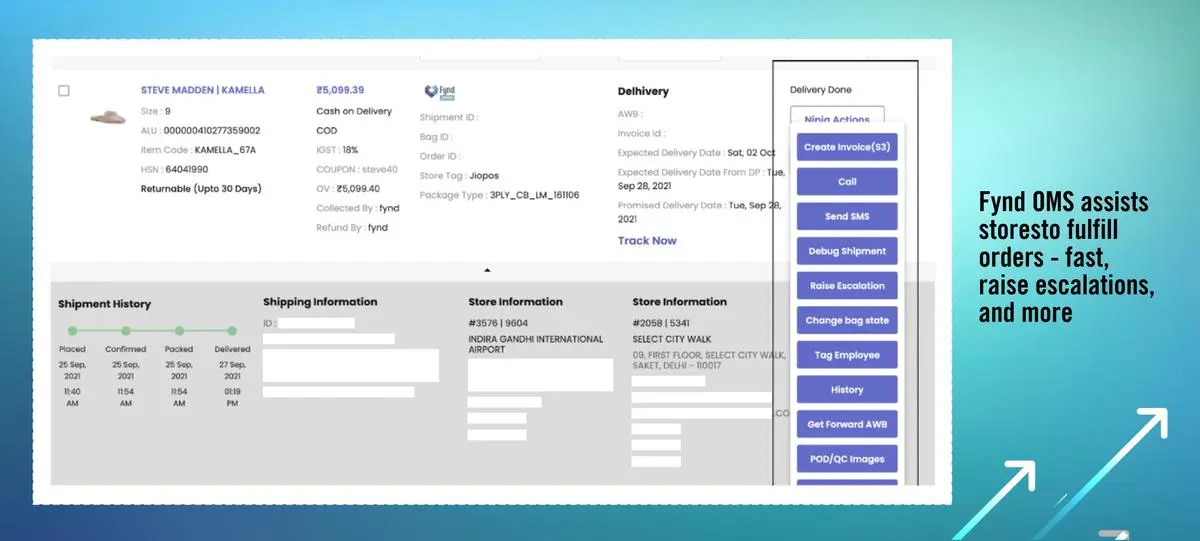Open the Ninja Actions dropdown
Screen dimensions: 1200x541
coord(837,118)
